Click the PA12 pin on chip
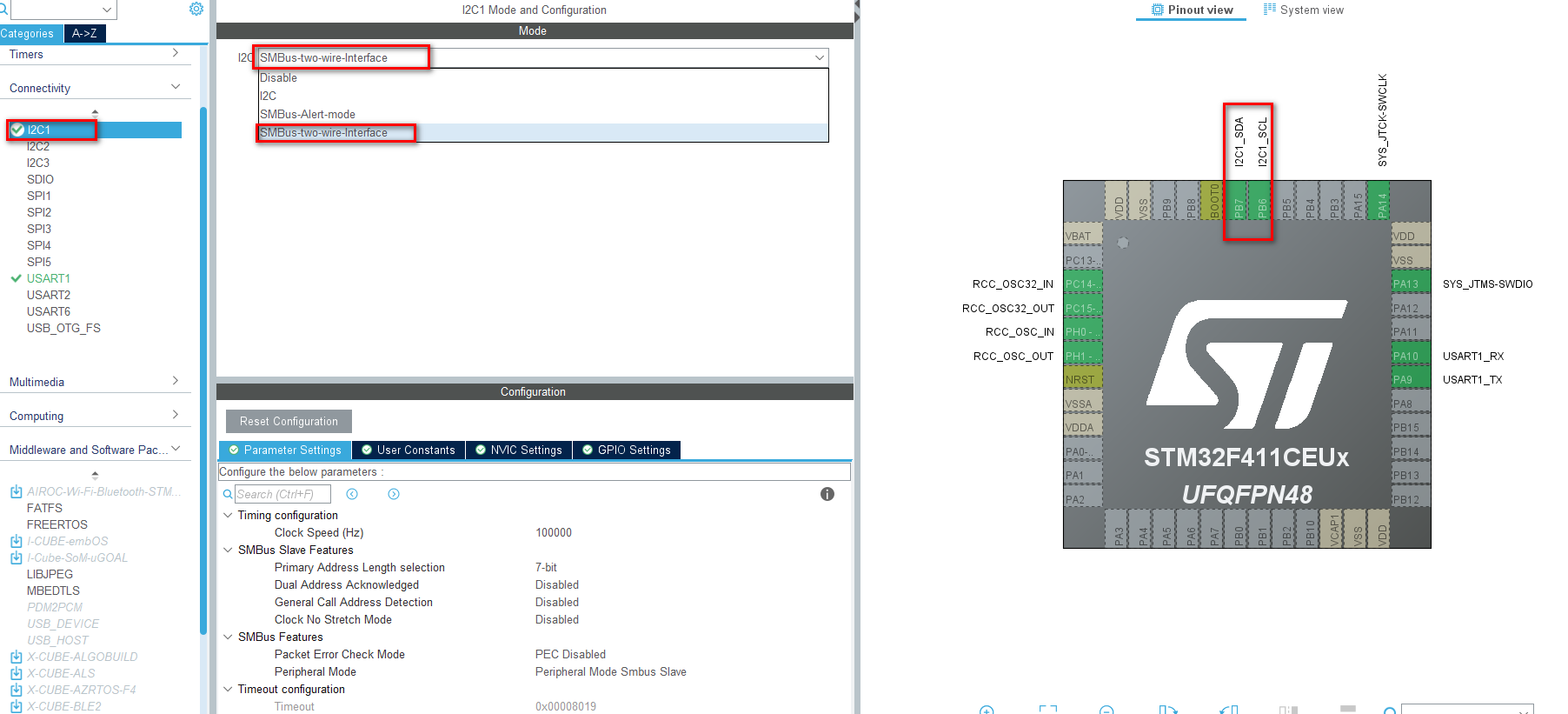The width and height of the screenshot is (1568, 714). click(x=1411, y=308)
